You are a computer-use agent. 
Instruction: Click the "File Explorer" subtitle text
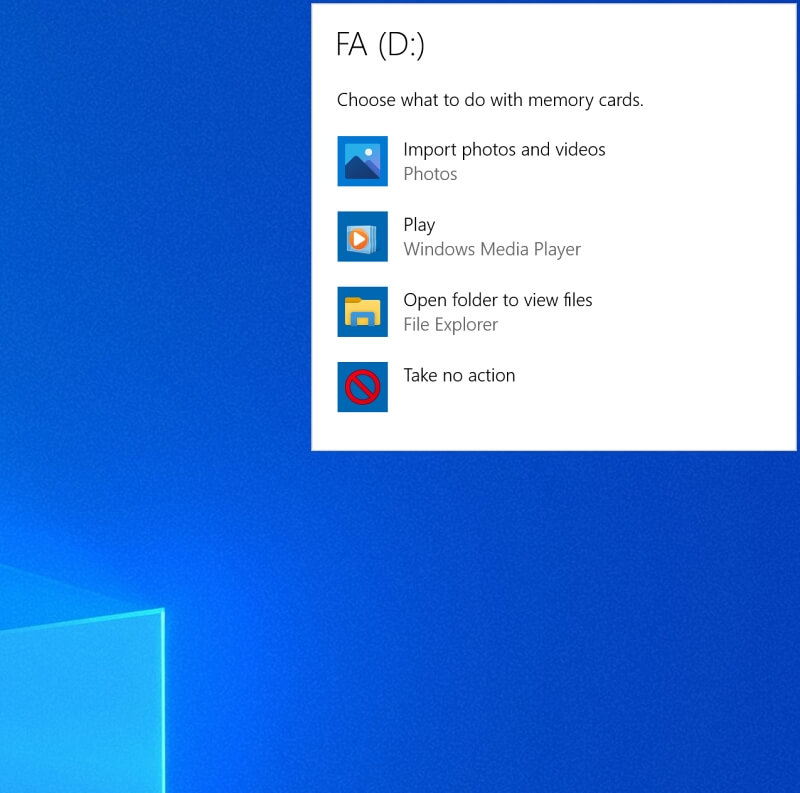[x=451, y=325]
